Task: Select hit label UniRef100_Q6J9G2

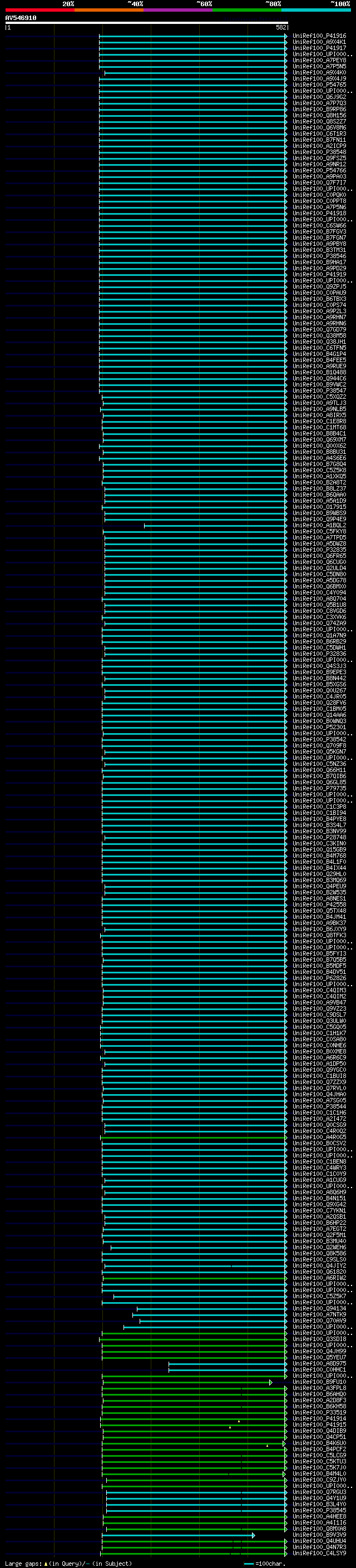Action: [319, 97]
